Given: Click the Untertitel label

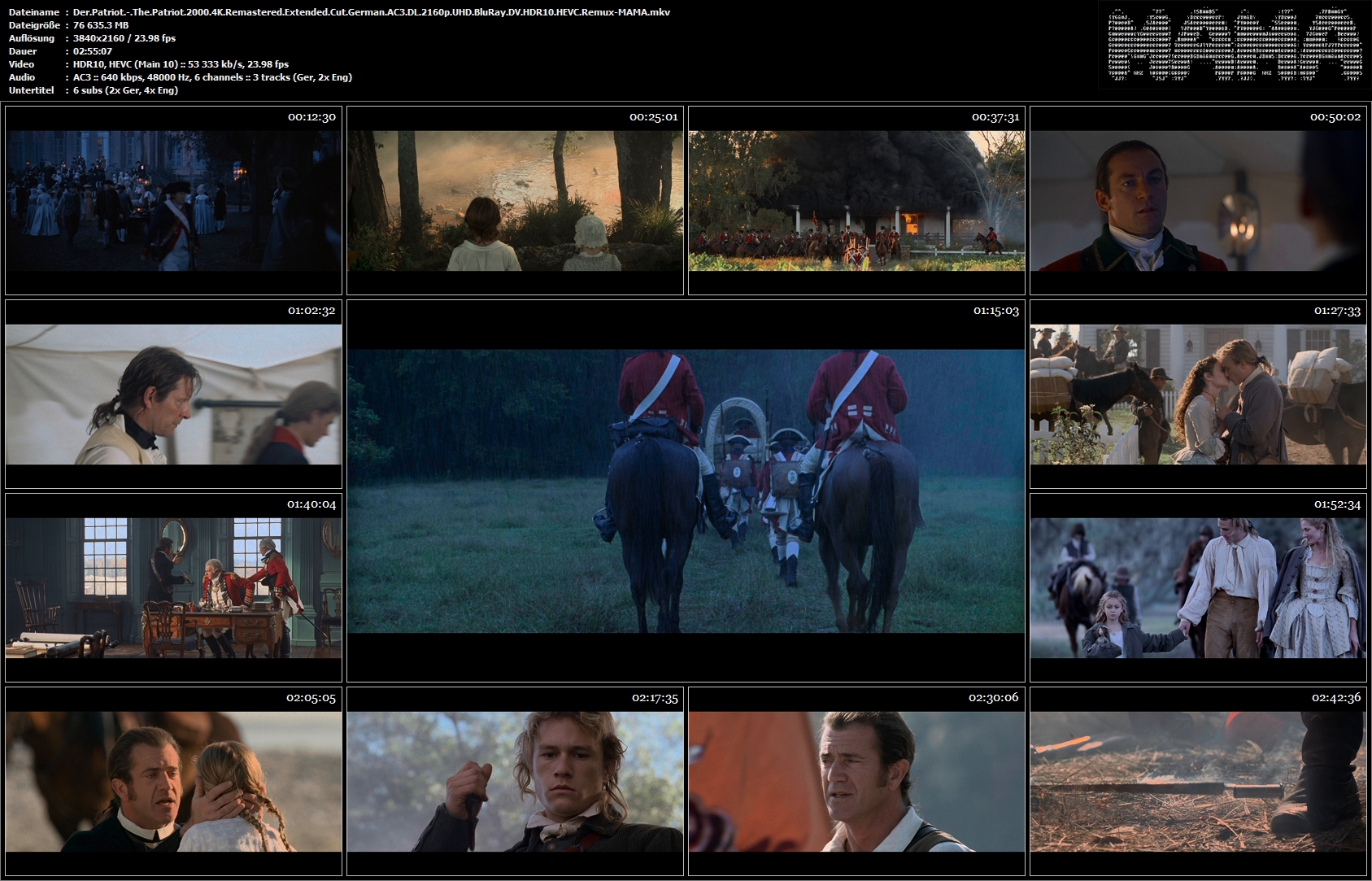Looking at the screenshot, I should click(32, 90).
